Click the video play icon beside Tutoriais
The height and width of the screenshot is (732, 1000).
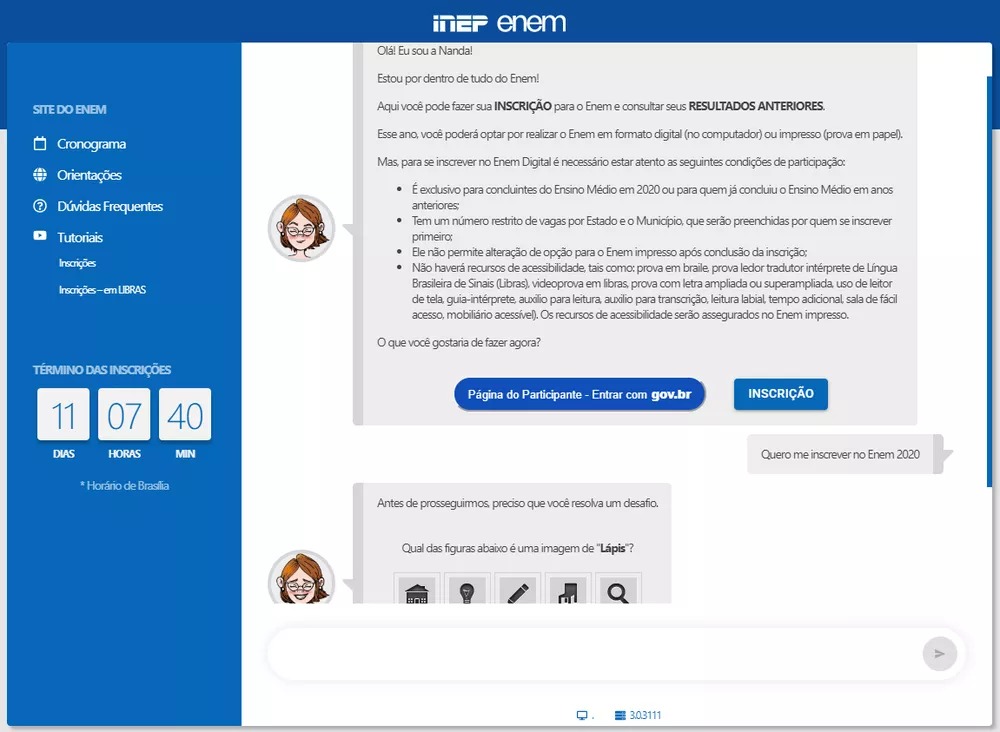tap(40, 237)
